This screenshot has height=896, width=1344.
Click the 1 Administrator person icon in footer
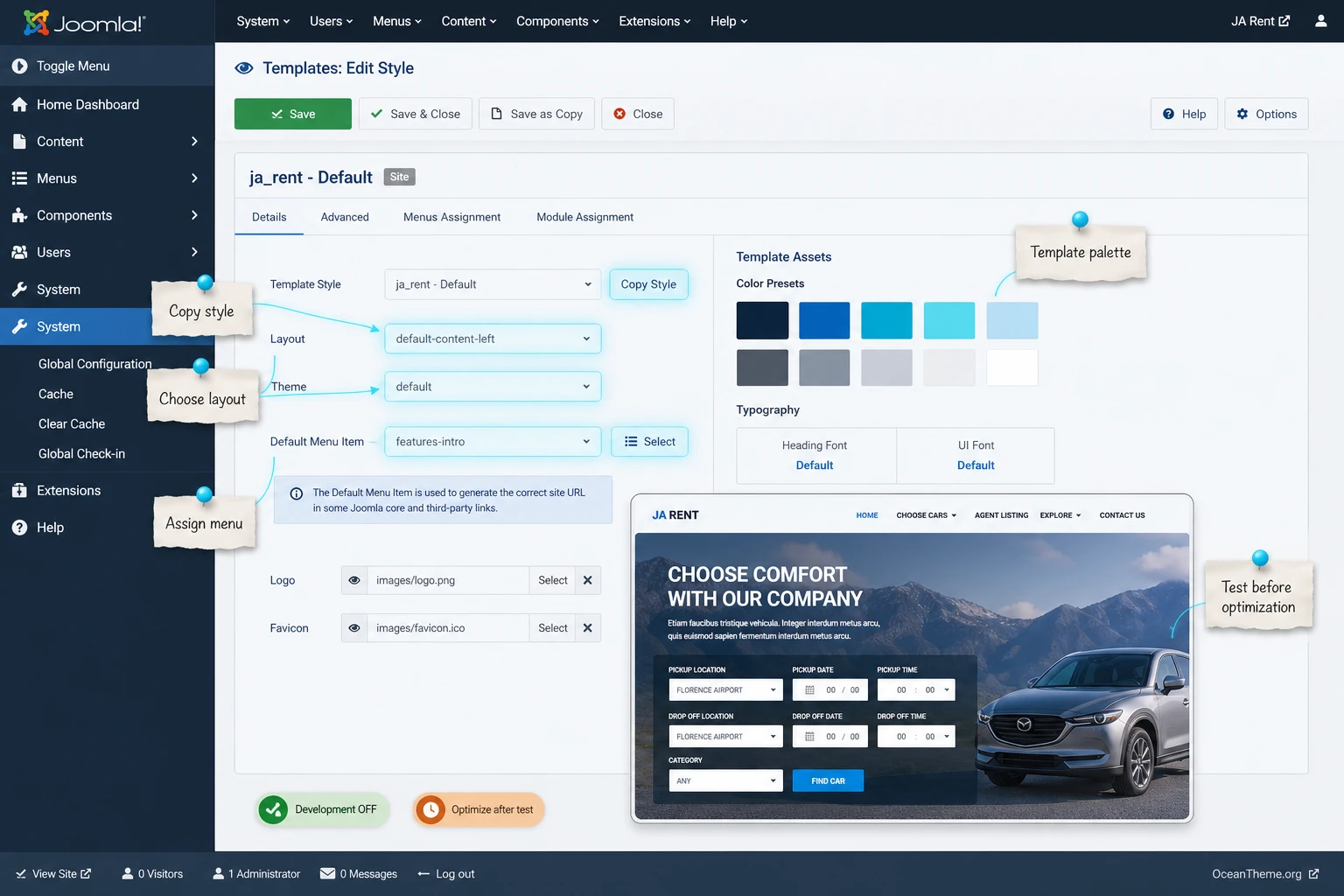(x=219, y=873)
